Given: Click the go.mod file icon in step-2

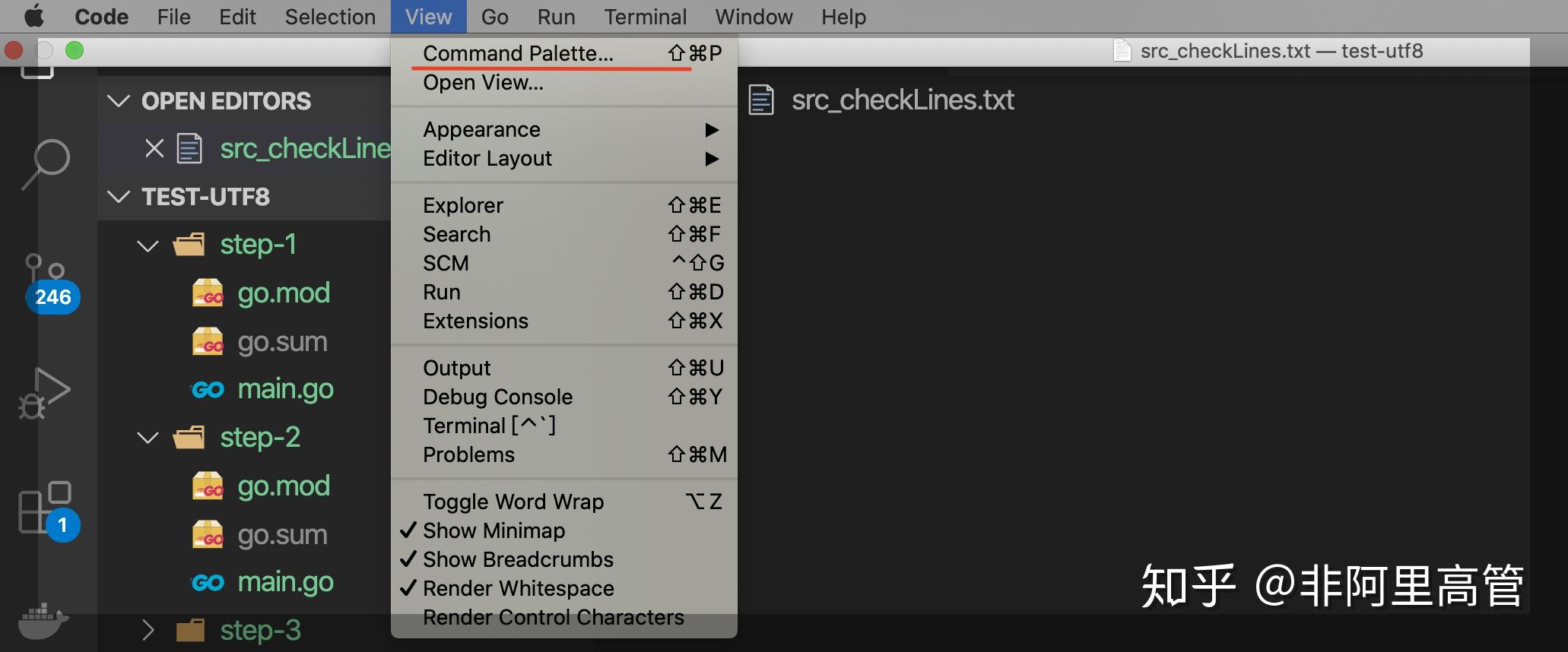Looking at the screenshot, I should [208, 486].
